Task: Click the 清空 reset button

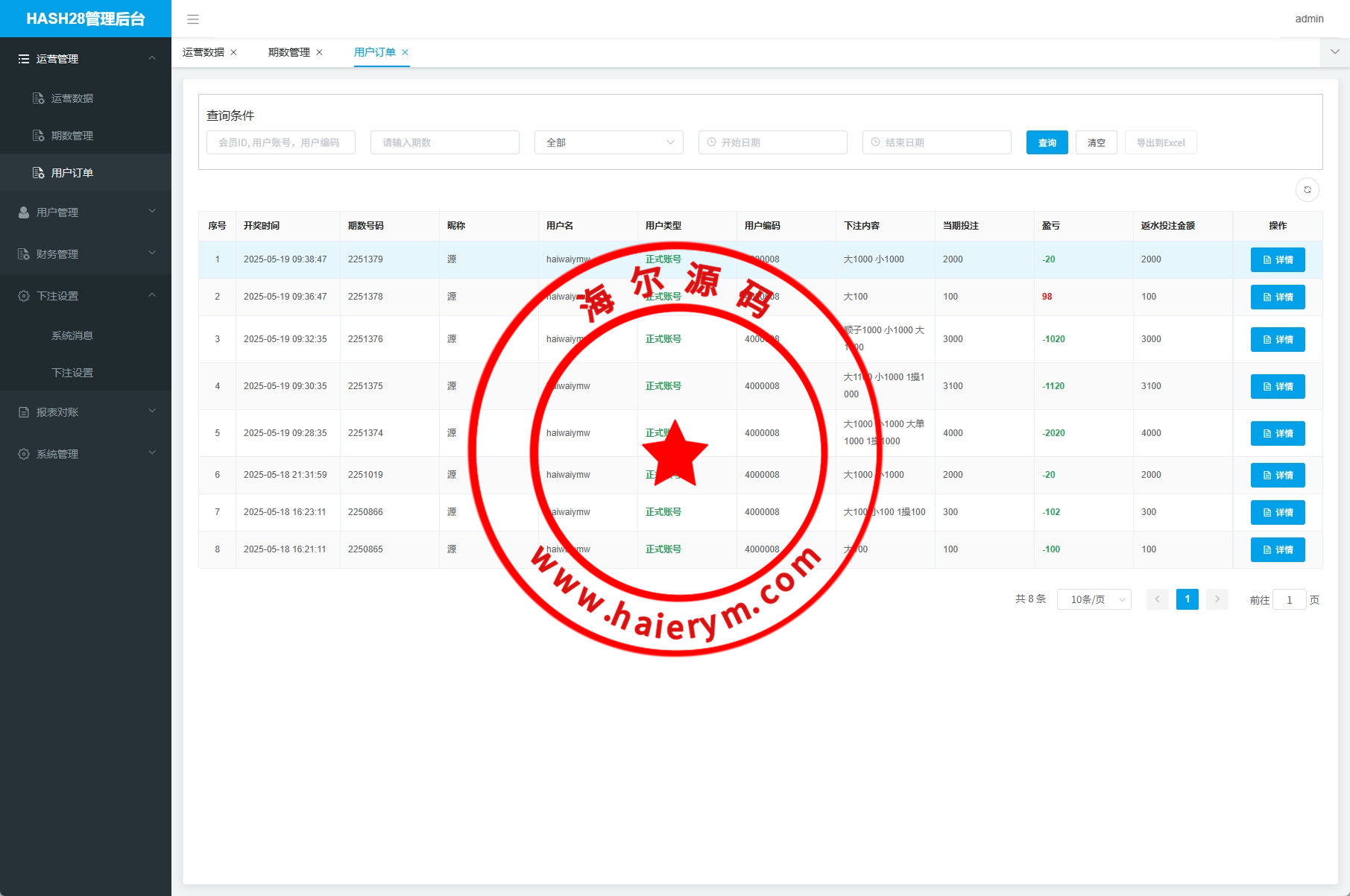Action: click(1096, 142)
